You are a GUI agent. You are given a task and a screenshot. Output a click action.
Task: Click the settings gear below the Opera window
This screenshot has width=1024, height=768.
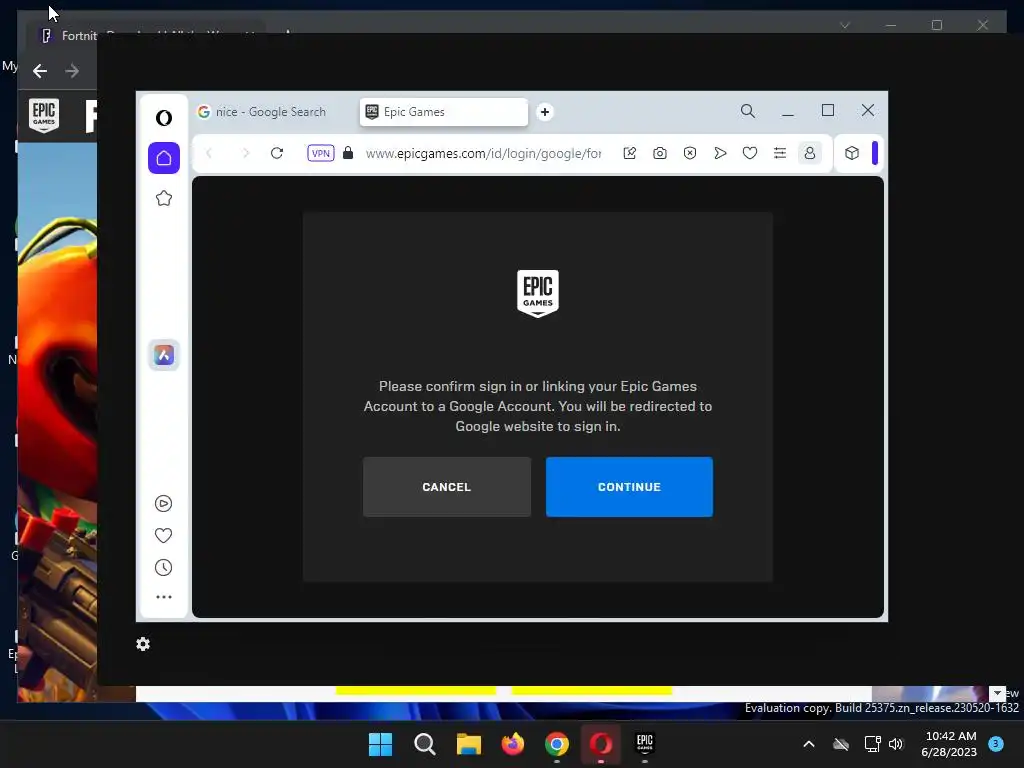tap(143, 644)
